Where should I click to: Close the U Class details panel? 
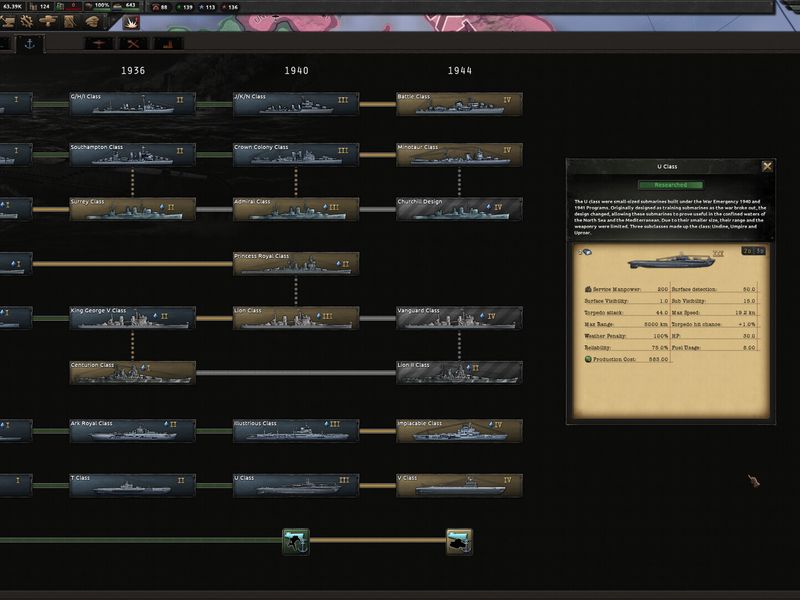pos(767,166)
